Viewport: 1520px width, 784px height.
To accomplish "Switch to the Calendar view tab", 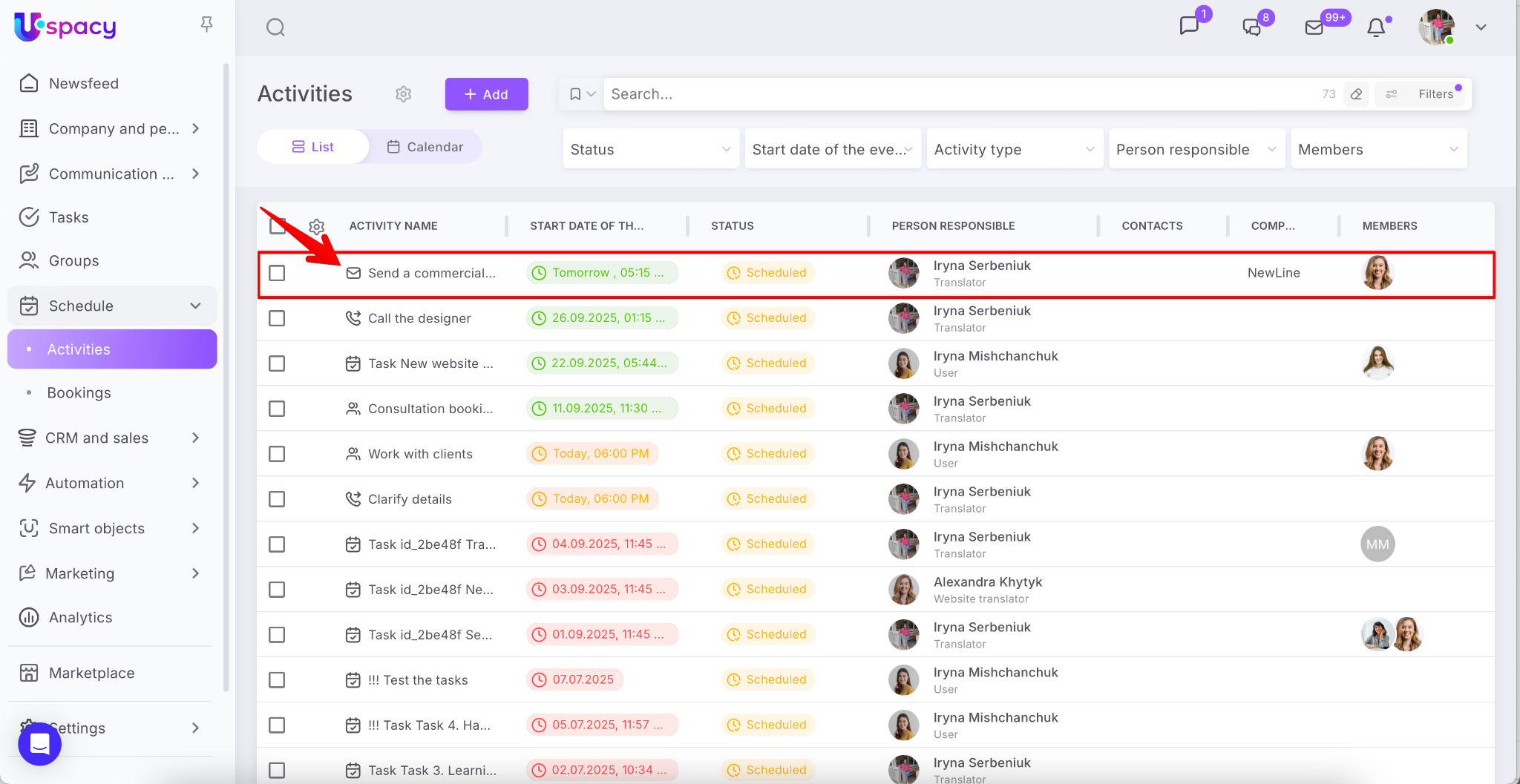I will tap(425, 147).
